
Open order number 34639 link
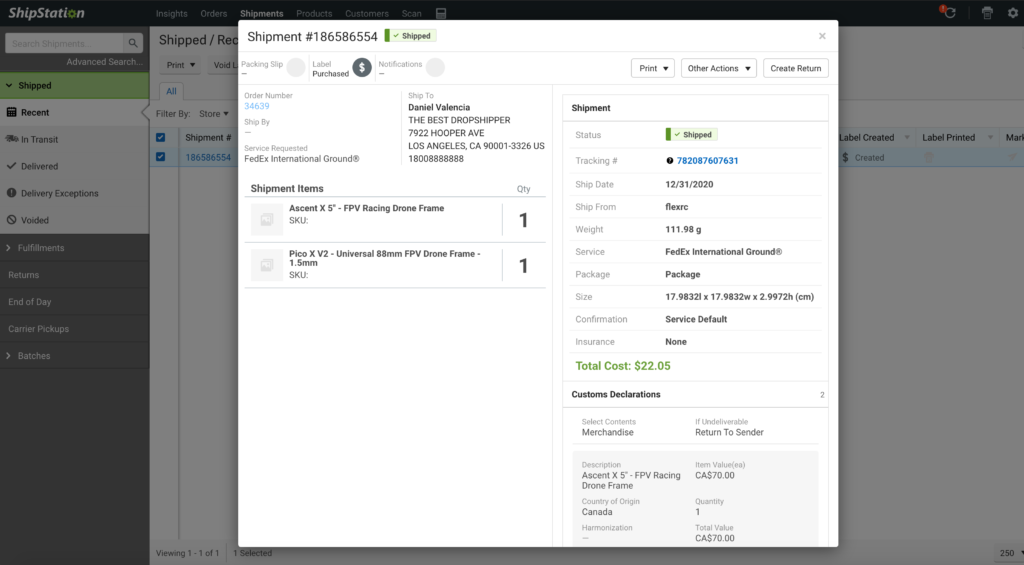[257, 106]
